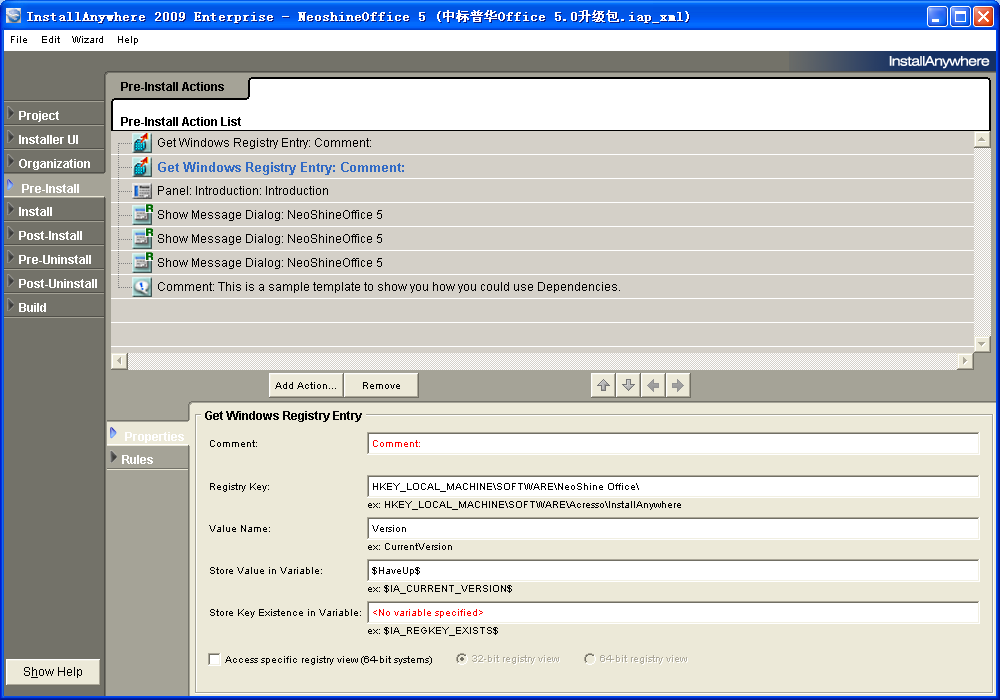Expand the Post-Install section

point(54,235)
